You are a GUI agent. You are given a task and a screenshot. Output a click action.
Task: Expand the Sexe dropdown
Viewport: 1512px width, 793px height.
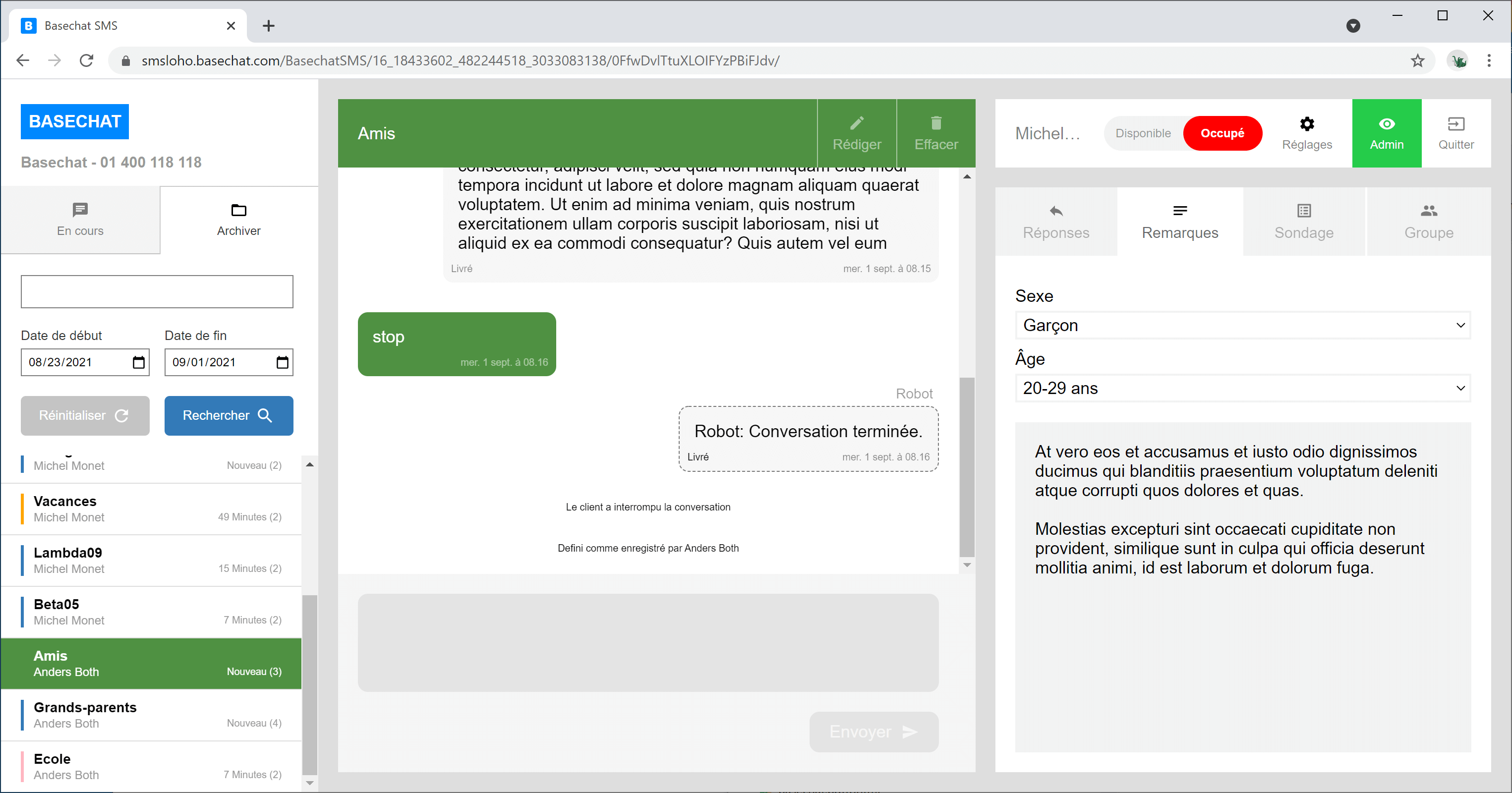[x=1242, y=325]
